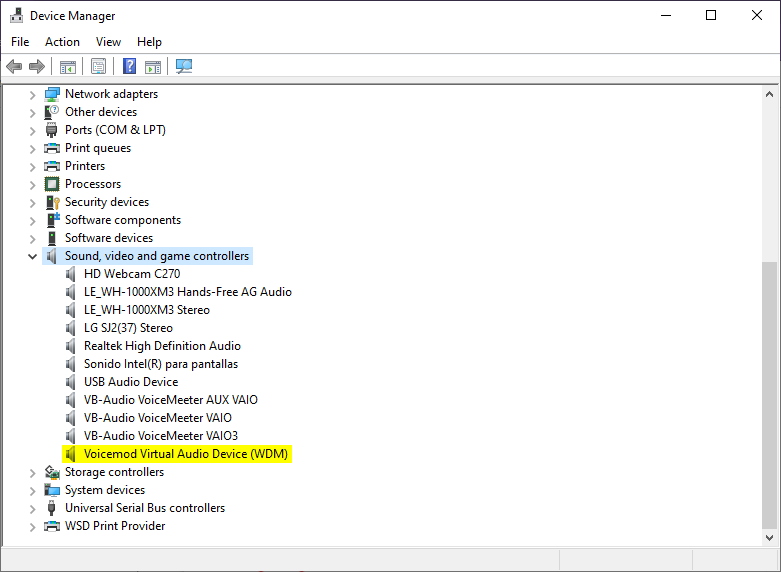Image resolution: width=781 pixels, height=572 pixels.
Task: Click the scrollbar up arrow
Action: click(769, 94)
